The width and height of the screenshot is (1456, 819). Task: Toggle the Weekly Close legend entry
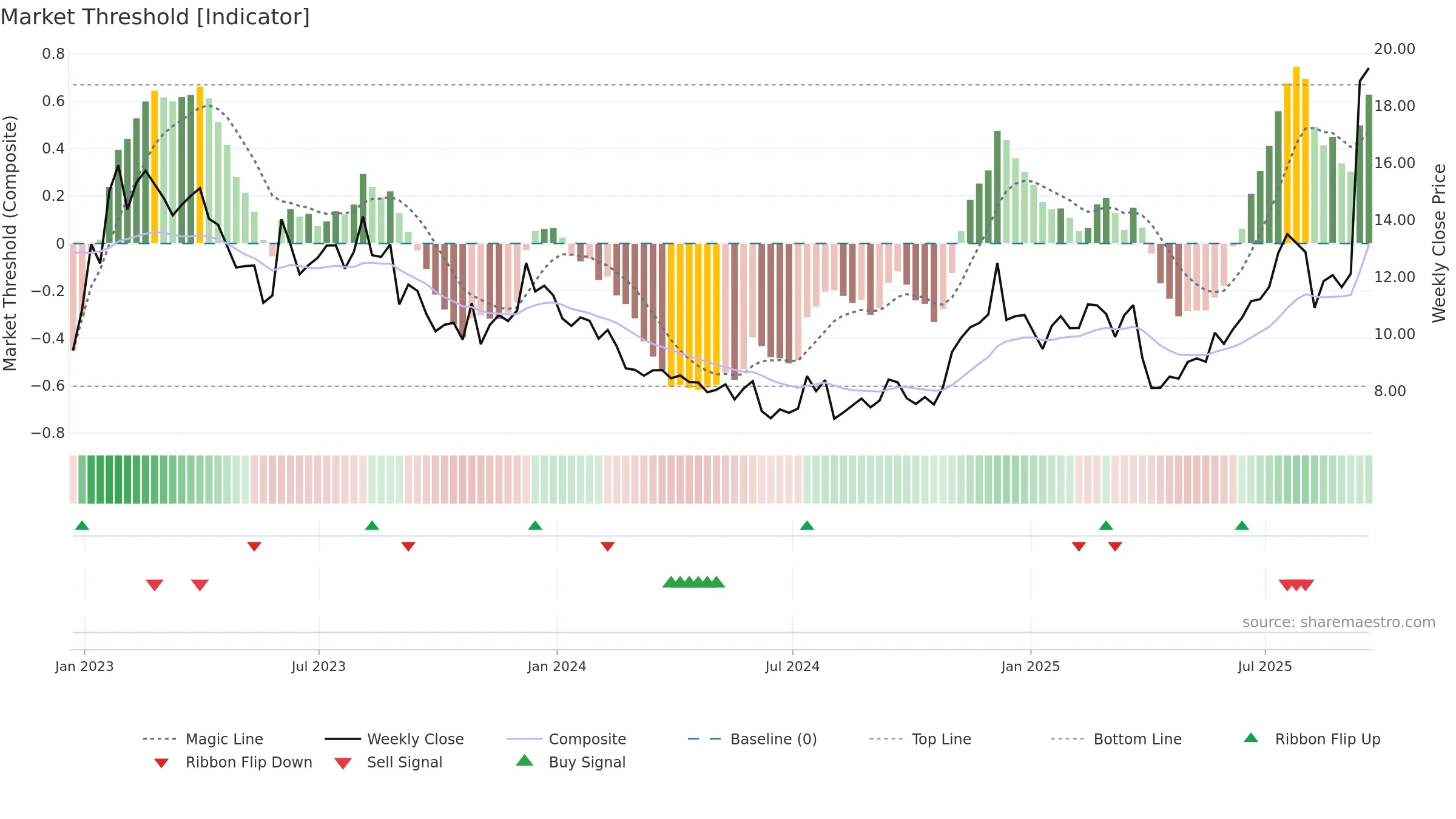(x=394, y=739)
